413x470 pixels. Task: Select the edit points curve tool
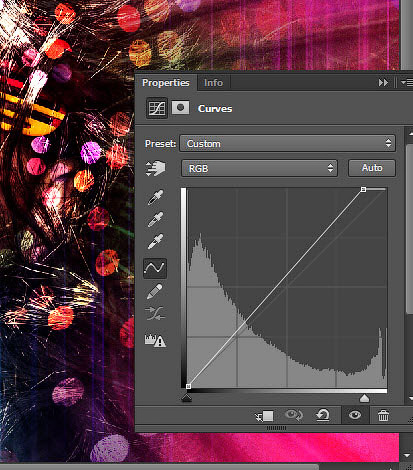pyautogui.click(x=155, y=268)
